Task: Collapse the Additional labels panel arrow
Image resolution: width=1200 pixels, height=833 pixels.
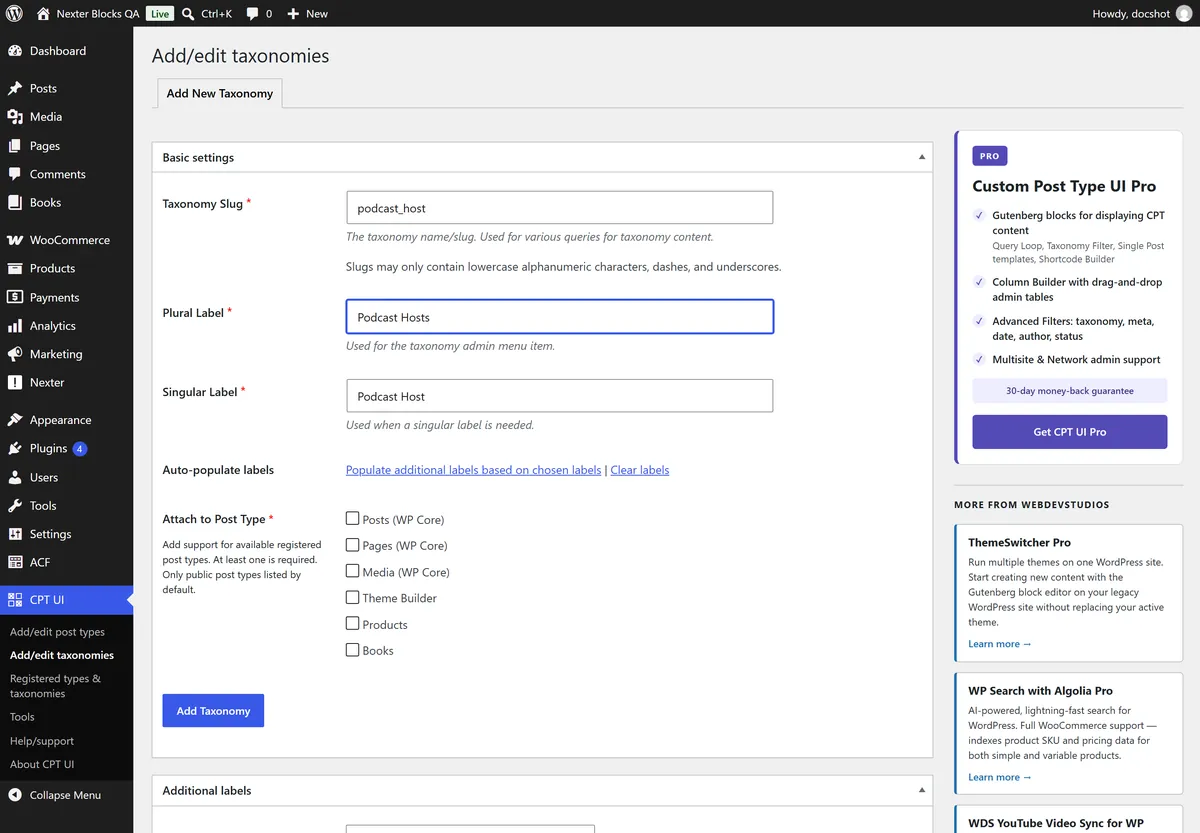Action: click(x=921, y=790)
